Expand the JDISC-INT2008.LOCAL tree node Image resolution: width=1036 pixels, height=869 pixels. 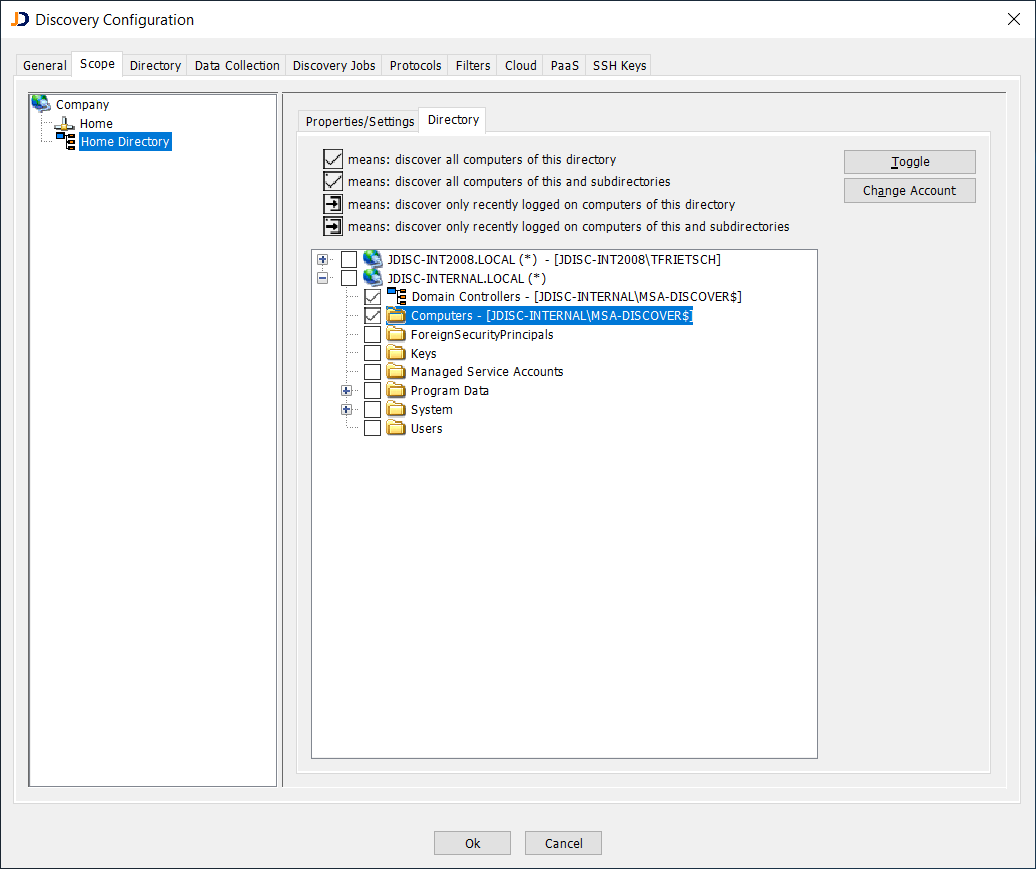[x=322, y=258]
